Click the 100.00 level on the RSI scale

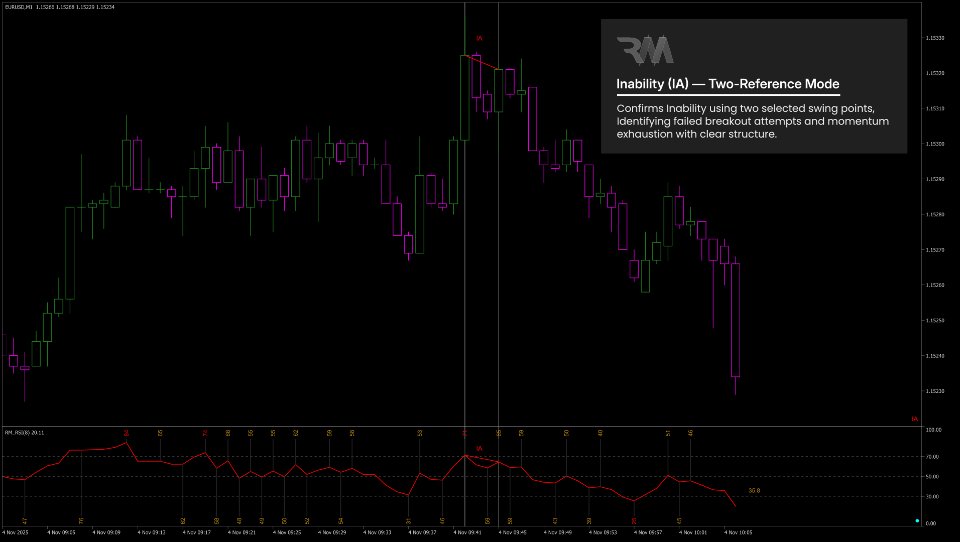pos(933,430)
